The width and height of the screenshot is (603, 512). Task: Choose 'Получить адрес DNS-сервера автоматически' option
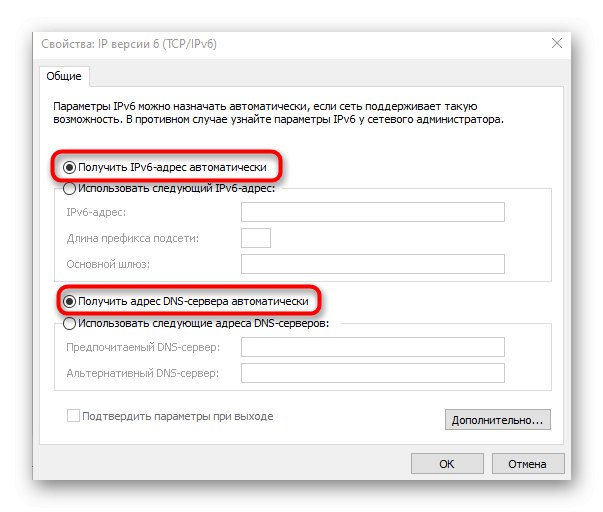tap(70, 300)
